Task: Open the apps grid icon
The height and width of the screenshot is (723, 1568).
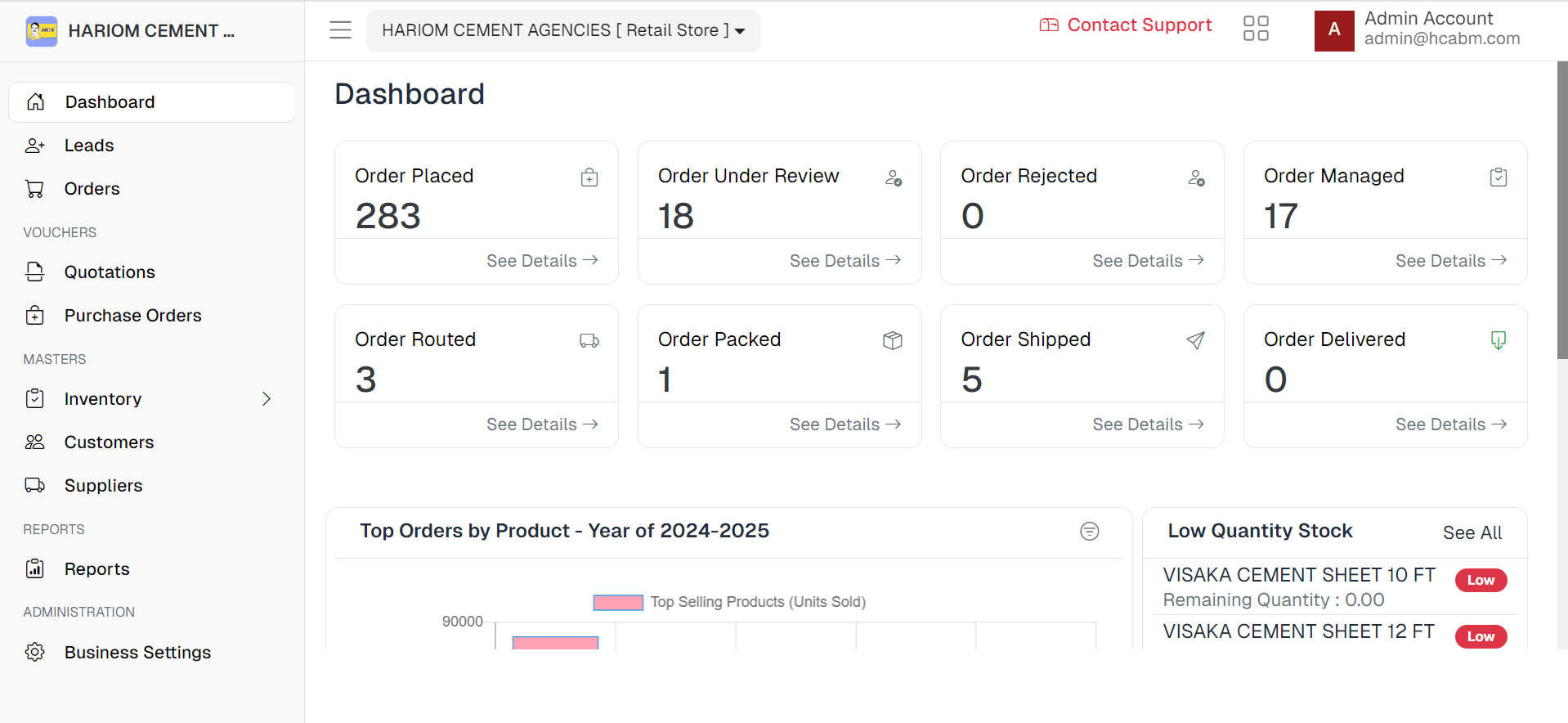Action: 1256,29
